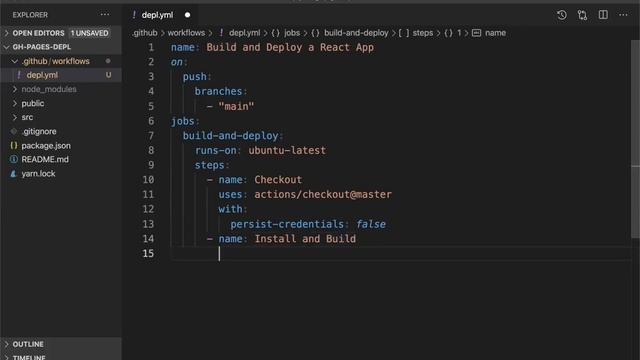640x360 pixels.
Task: Click the steps breadcrumb segment
Action: click(422, 33)
